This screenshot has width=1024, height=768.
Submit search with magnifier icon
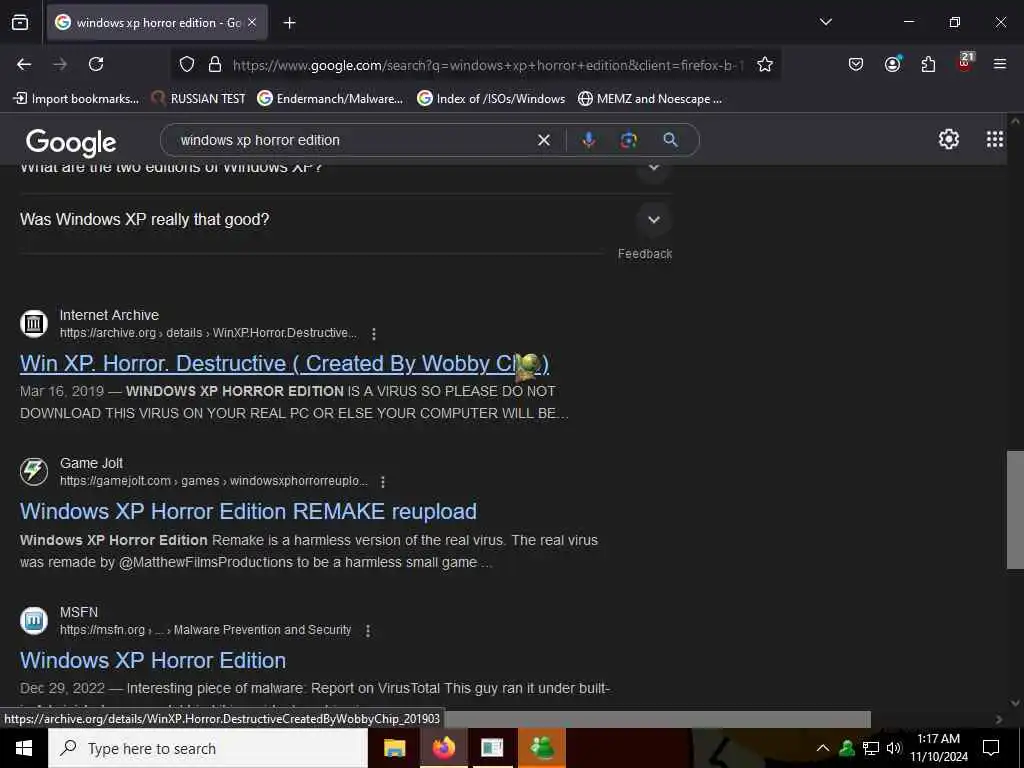coord(670,140)
